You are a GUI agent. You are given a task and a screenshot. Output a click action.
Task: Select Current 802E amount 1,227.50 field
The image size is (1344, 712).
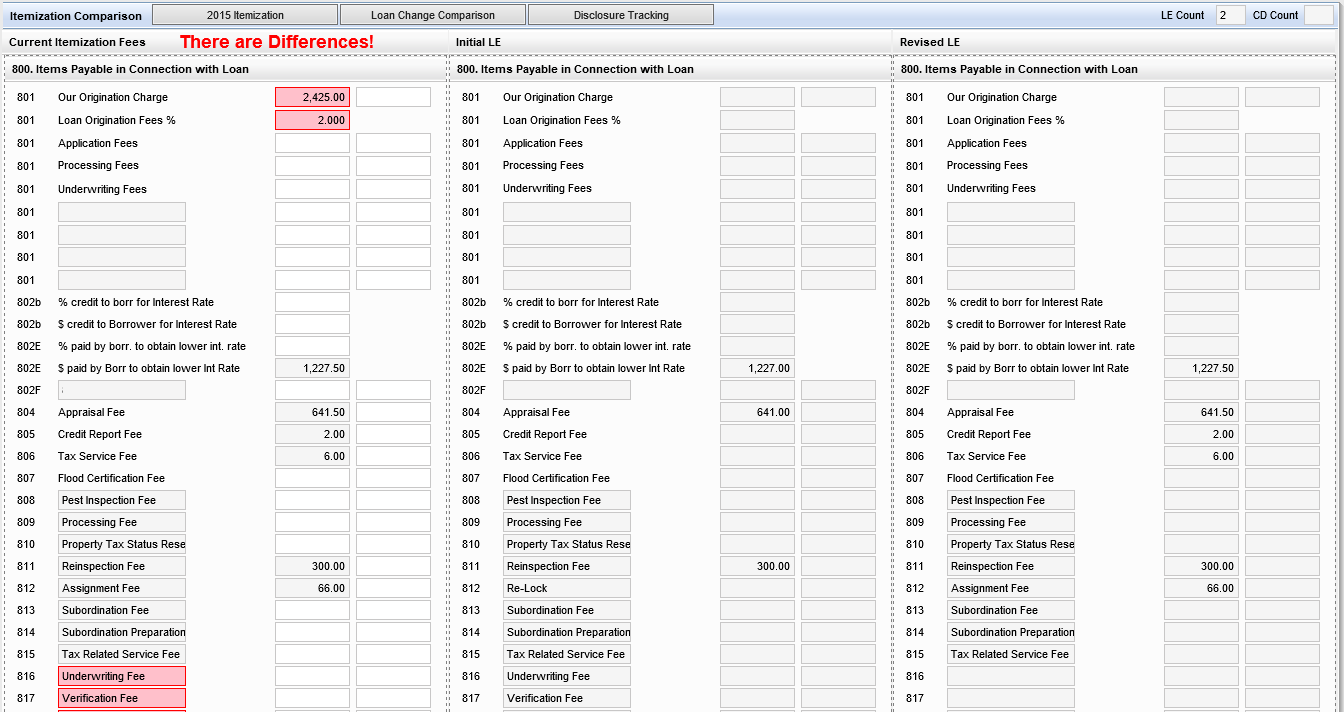[x=313, y=368]
